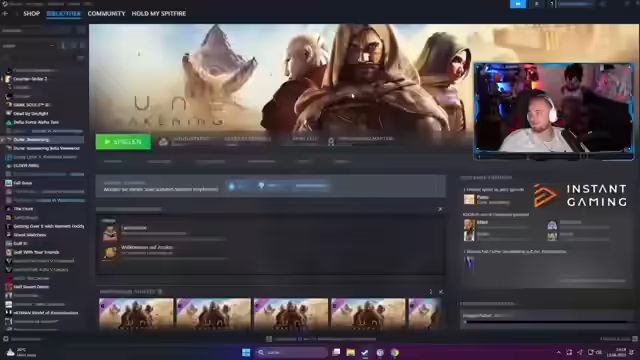Click the Delta Force green triangle icon
This screenshot has height=360, width=640.
tap(8, 122)
